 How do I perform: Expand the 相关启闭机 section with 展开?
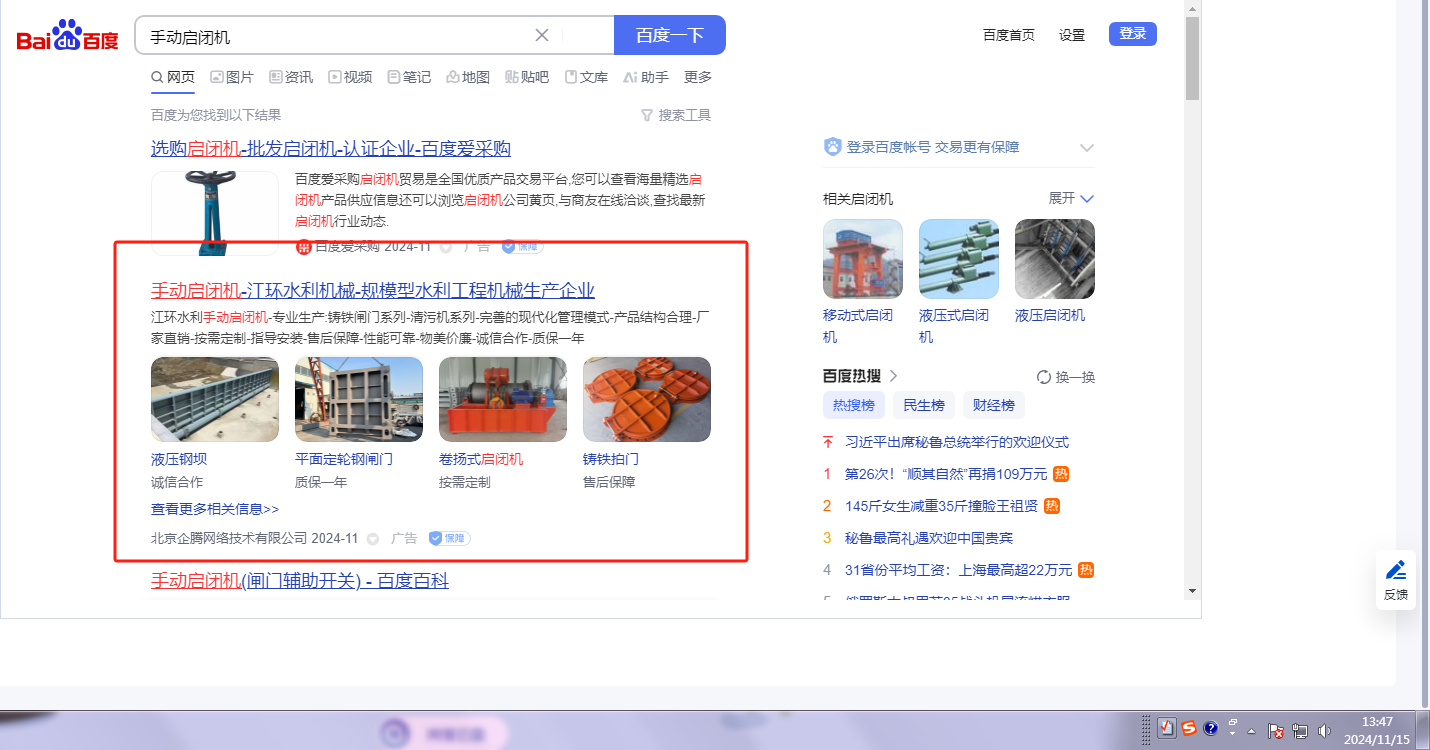(1071, 198)
